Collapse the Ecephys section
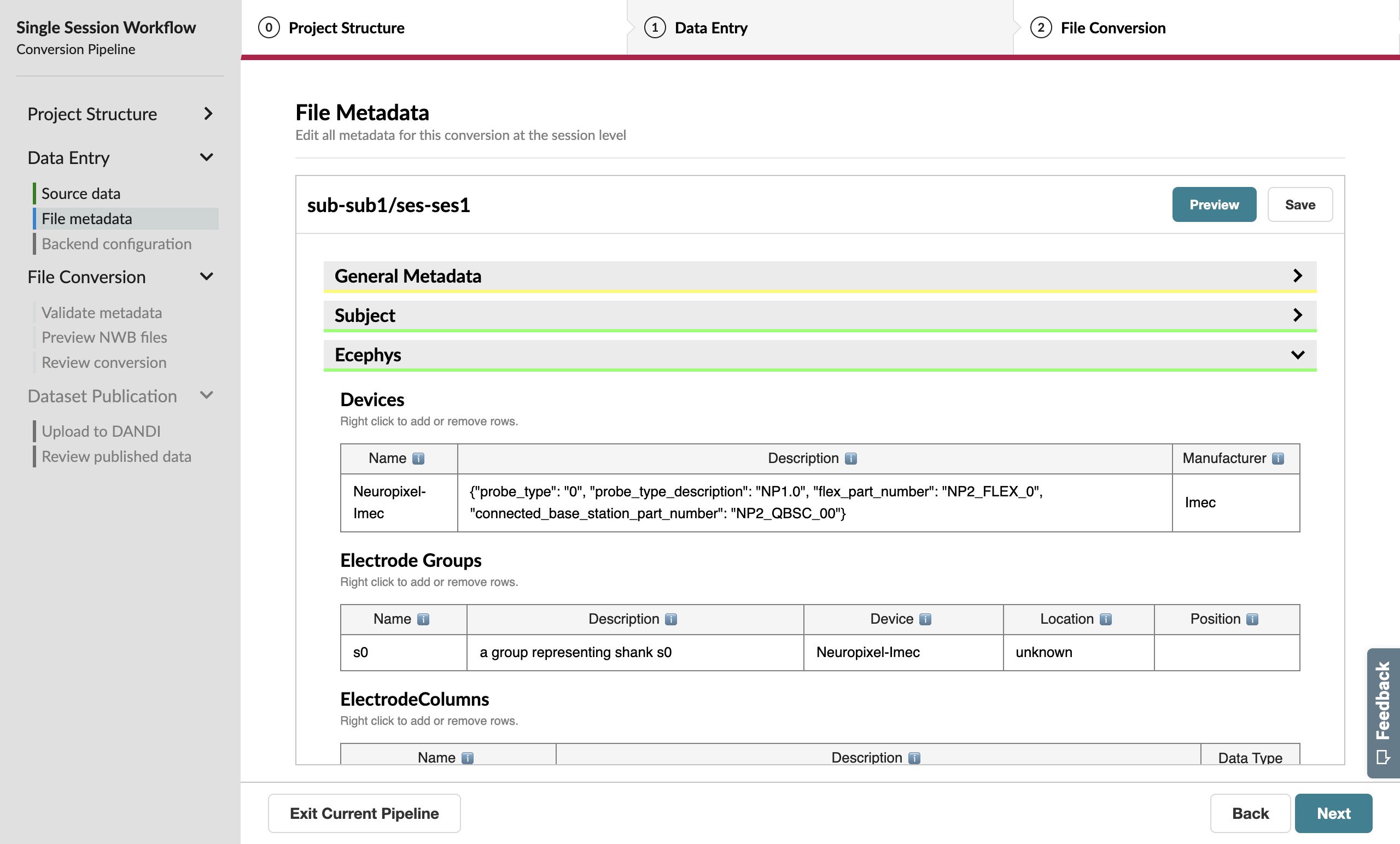The height and width of the screenshot is (844, 1400). click(x=820, y=355)
